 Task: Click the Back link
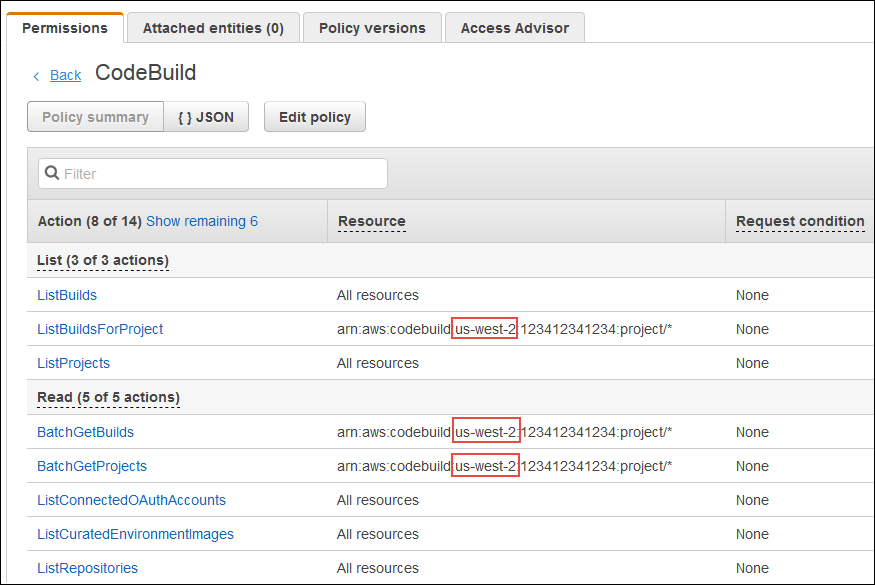click(x=65, y=75)
